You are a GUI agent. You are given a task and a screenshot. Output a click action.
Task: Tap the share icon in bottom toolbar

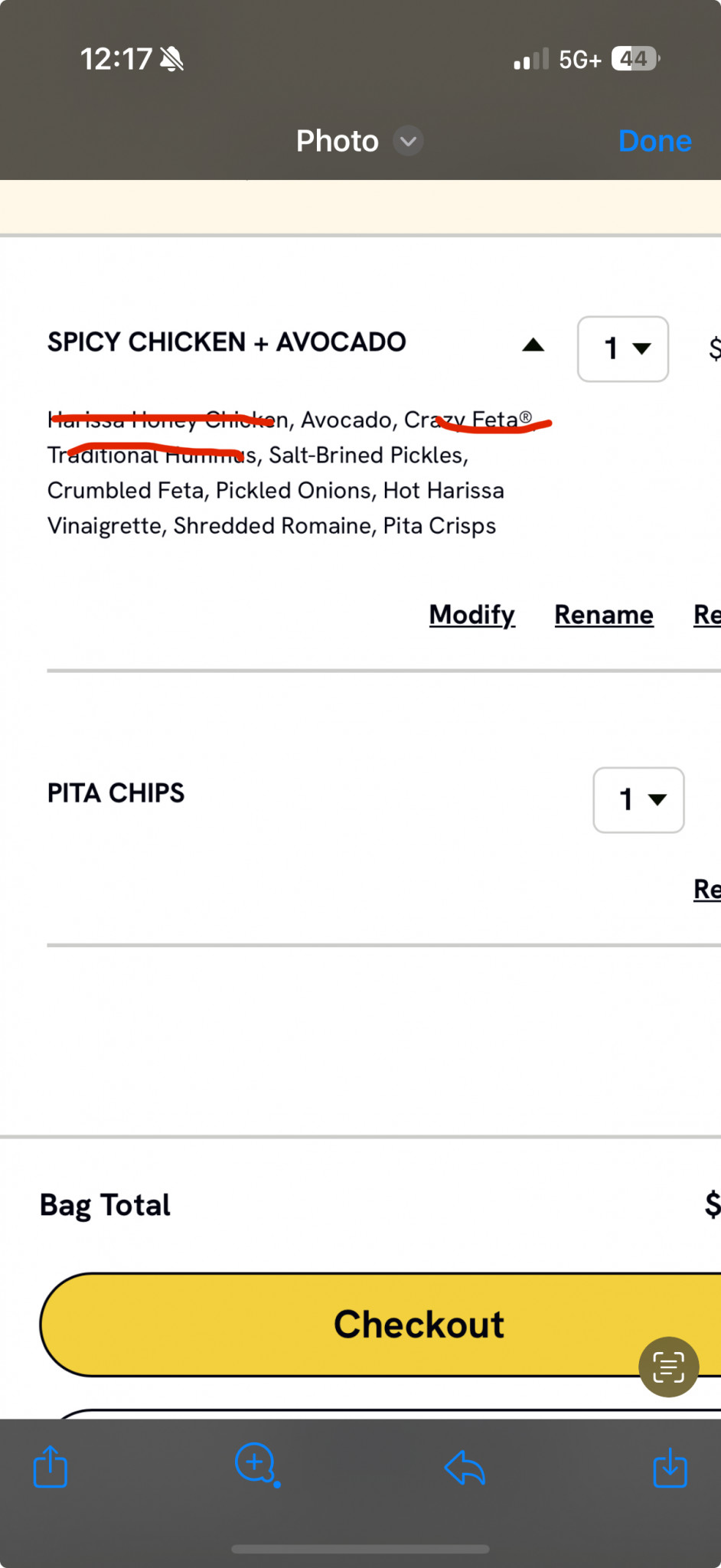coord(51,1466)
